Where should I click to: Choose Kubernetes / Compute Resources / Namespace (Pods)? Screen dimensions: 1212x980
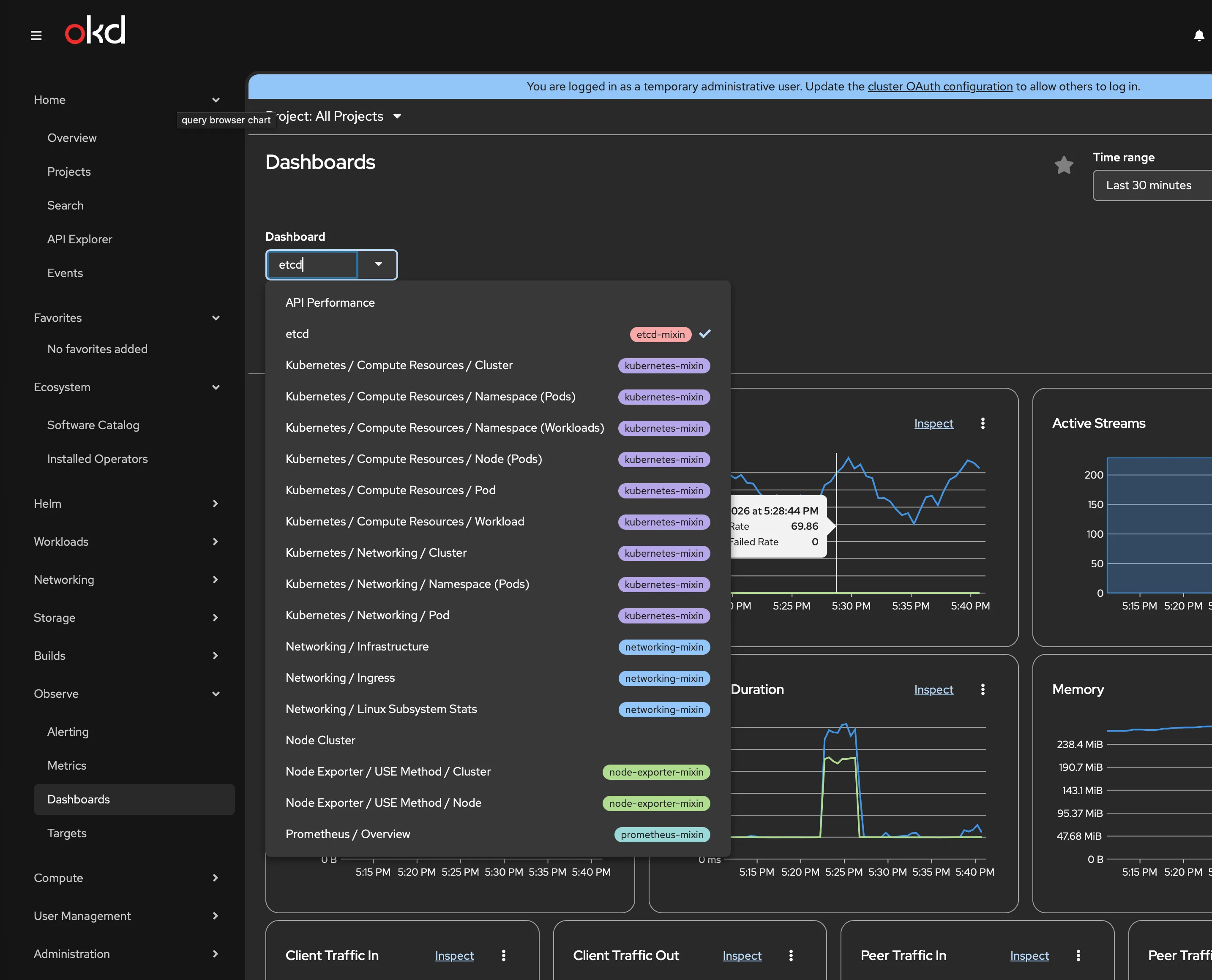(x=497, y=396)
